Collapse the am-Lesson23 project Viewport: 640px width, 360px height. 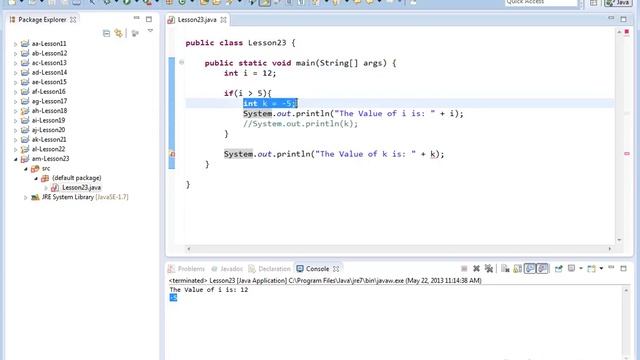16,159
